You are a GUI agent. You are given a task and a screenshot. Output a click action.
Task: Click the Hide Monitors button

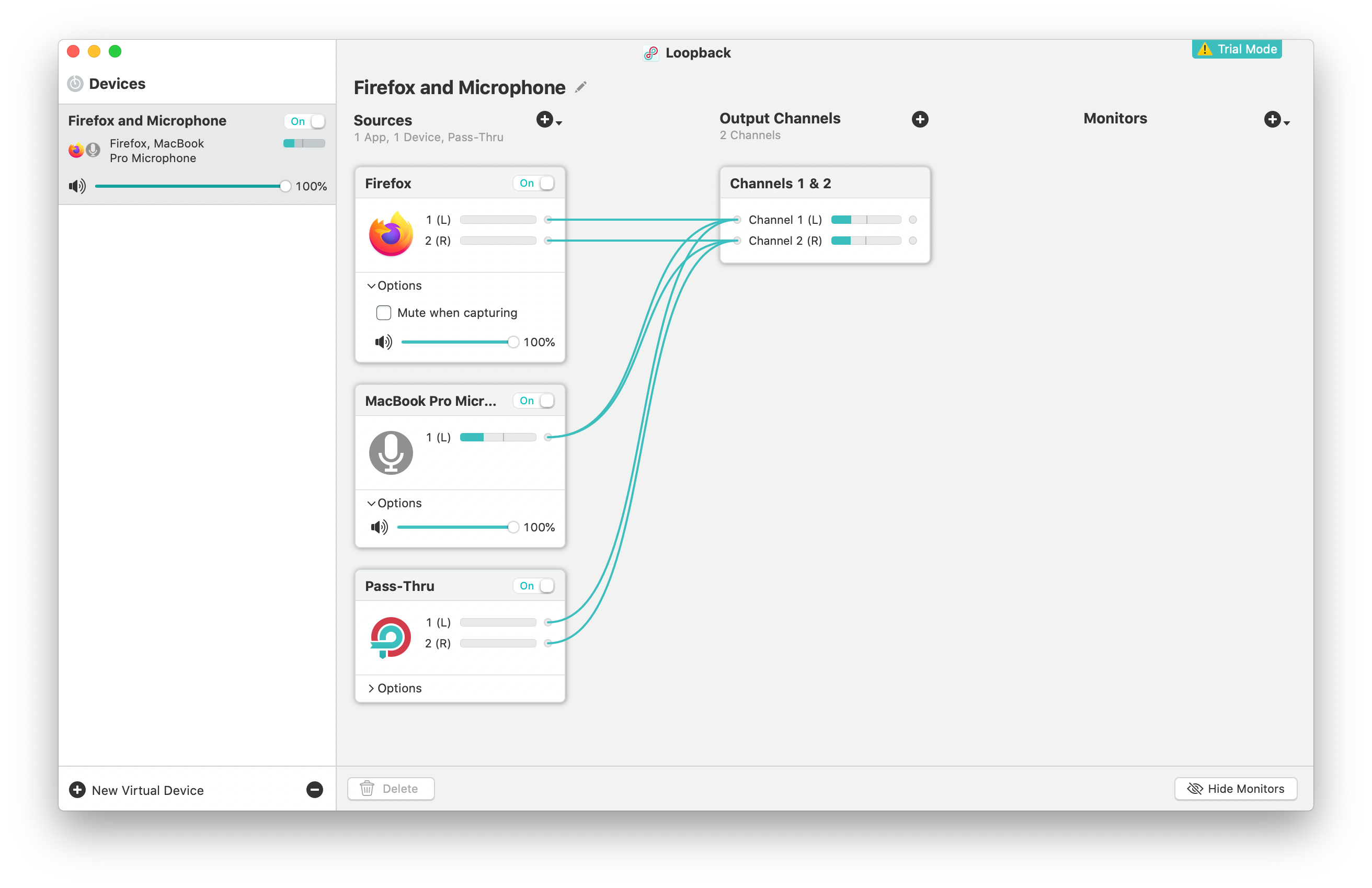coord(1236,788)
